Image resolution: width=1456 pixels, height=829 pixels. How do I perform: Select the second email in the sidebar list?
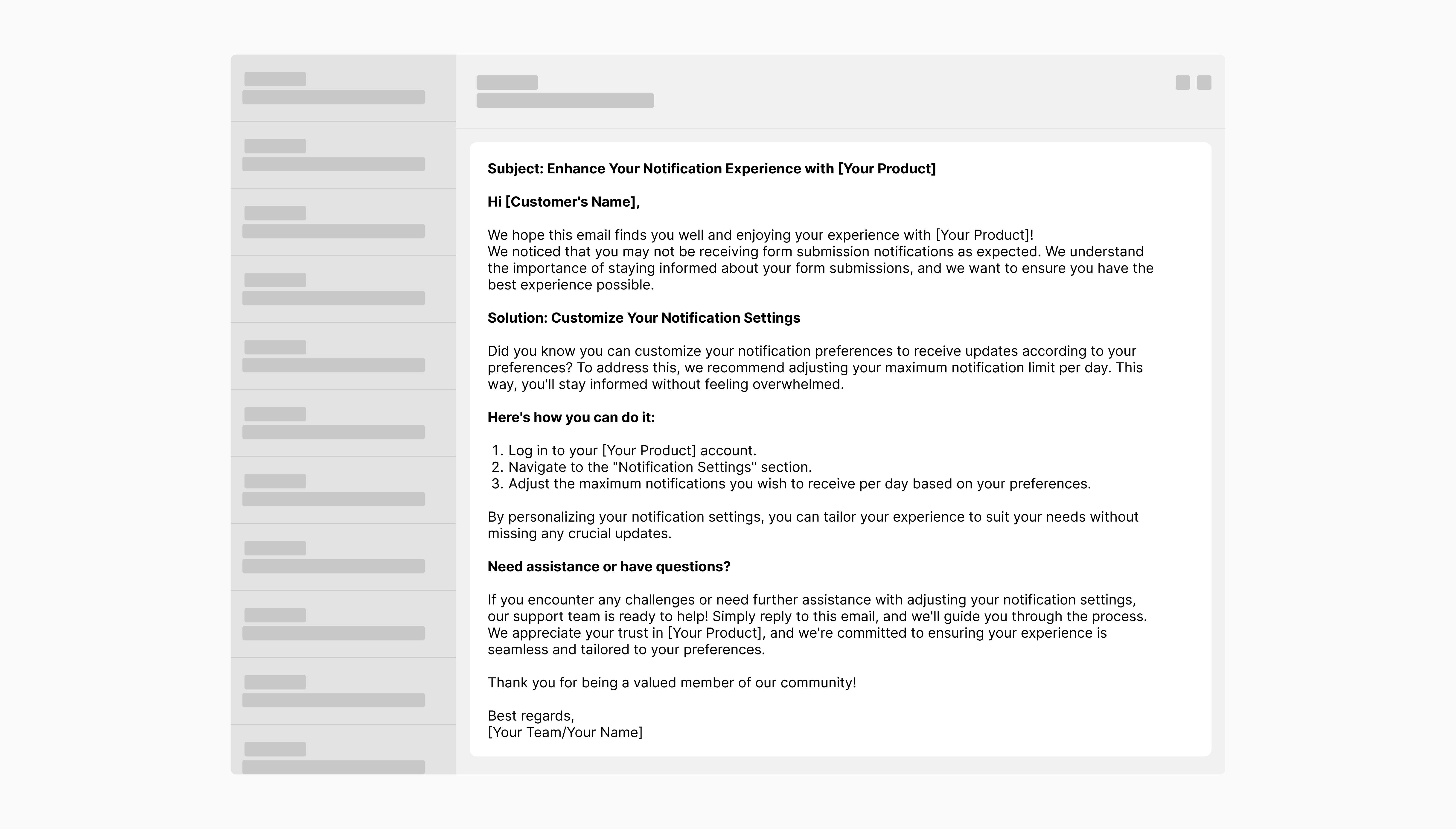(x=343, y=155)
